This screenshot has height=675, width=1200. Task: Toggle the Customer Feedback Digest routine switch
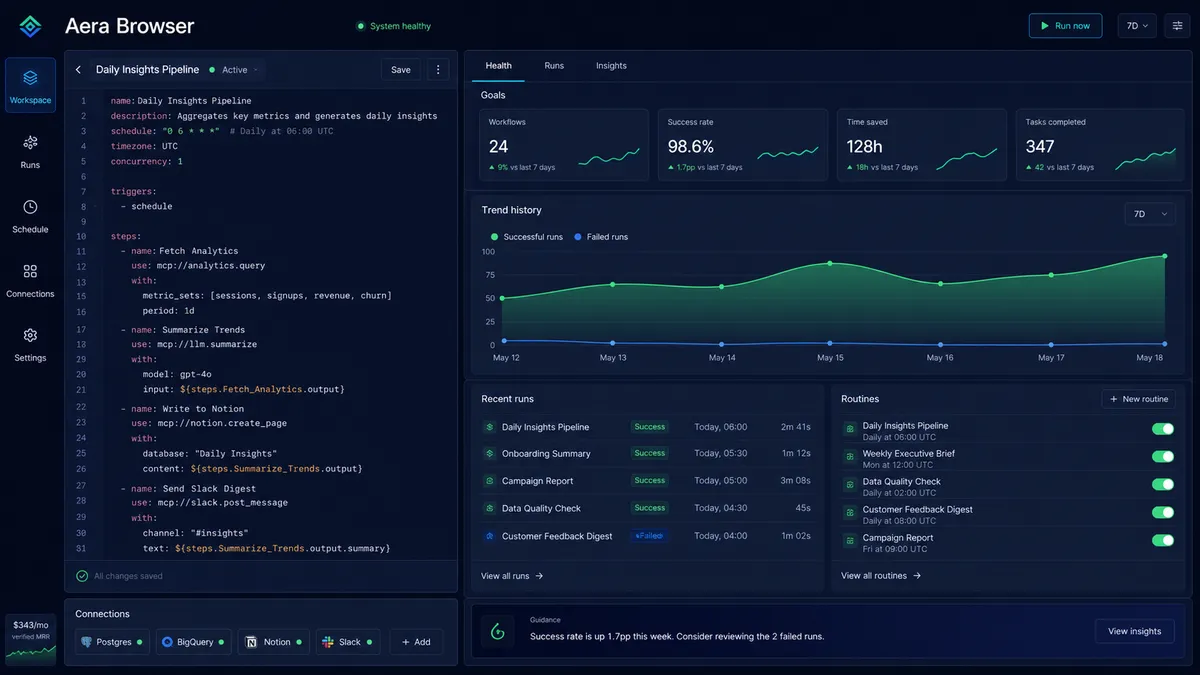[x=1163, y=513]
